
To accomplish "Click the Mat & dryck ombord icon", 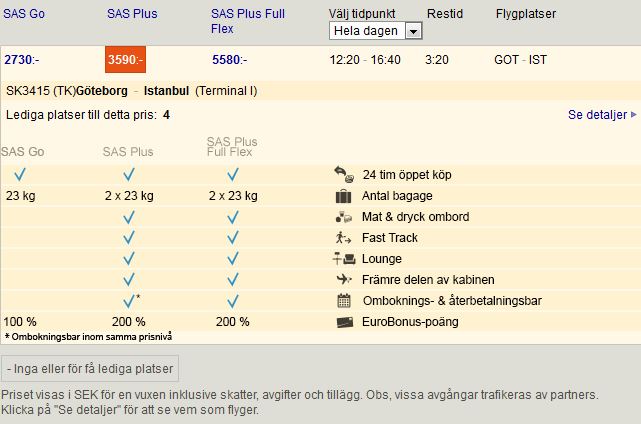I will click(x=343, y=217).
